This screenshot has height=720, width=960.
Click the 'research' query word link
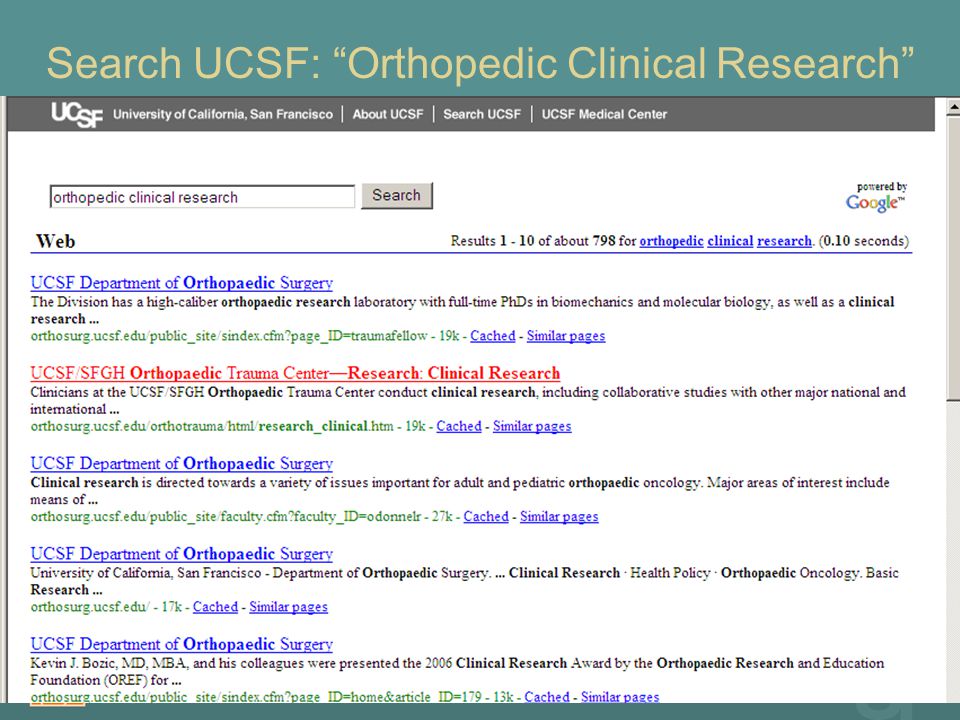(784, 241)
